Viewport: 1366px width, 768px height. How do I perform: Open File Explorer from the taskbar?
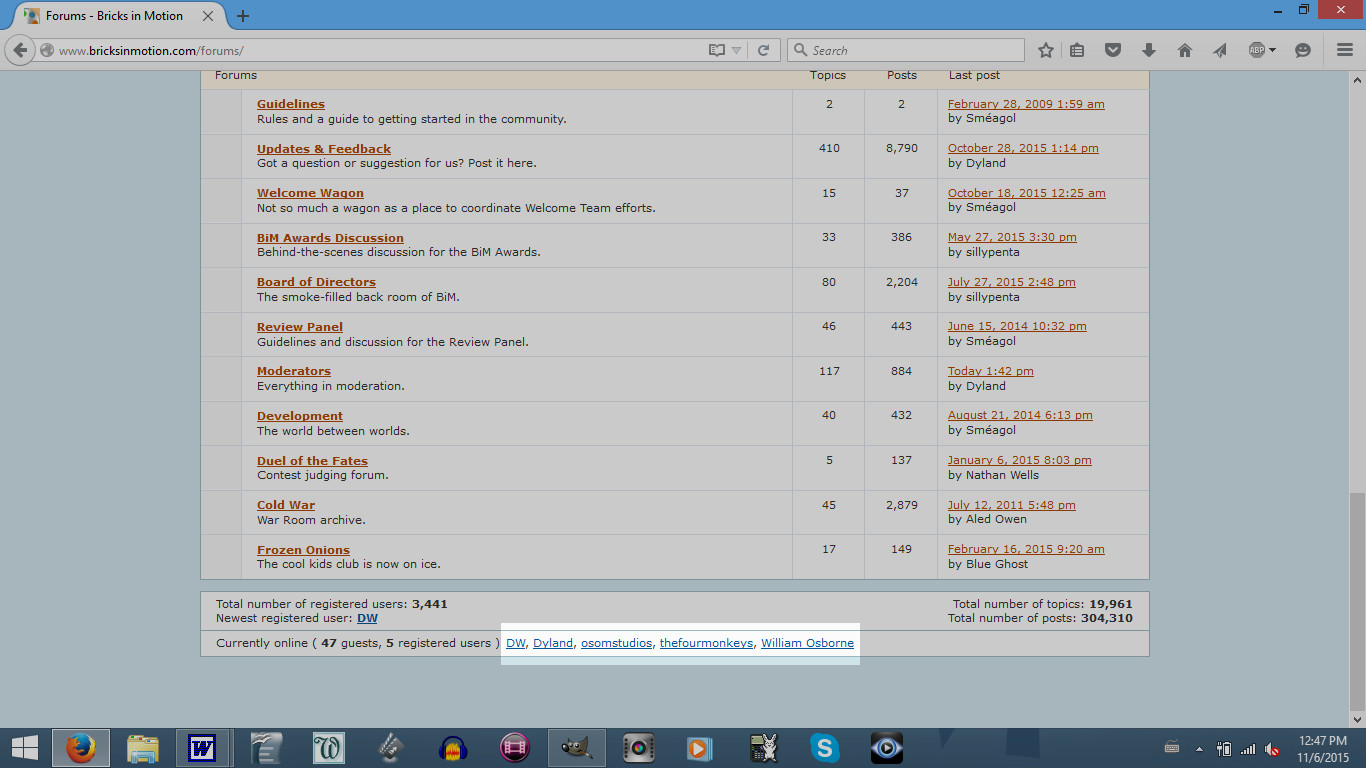143,748
